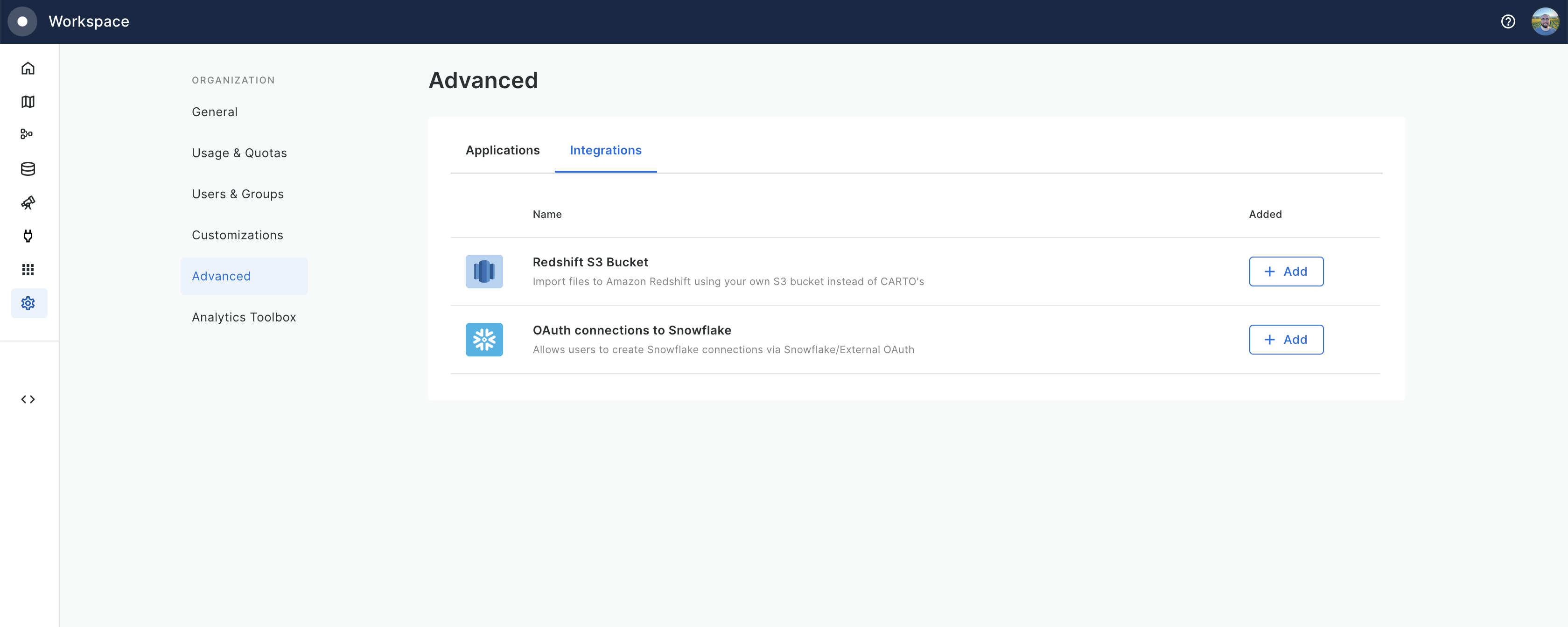The height and width of the screenshot is (627, 1568).
Task: Open Usage & Quotas settings
Action: [x=239, y=153]
